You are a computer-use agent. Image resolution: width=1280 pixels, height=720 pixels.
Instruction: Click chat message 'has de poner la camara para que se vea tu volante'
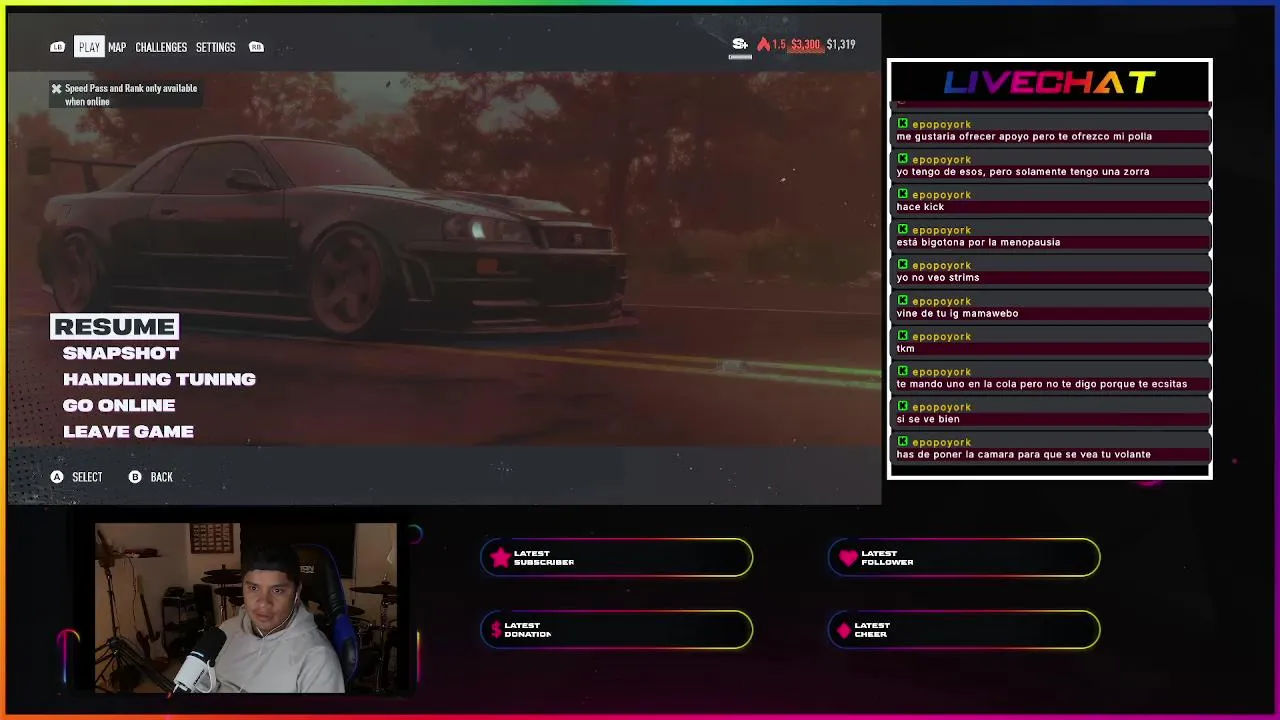coord(1023,454)
